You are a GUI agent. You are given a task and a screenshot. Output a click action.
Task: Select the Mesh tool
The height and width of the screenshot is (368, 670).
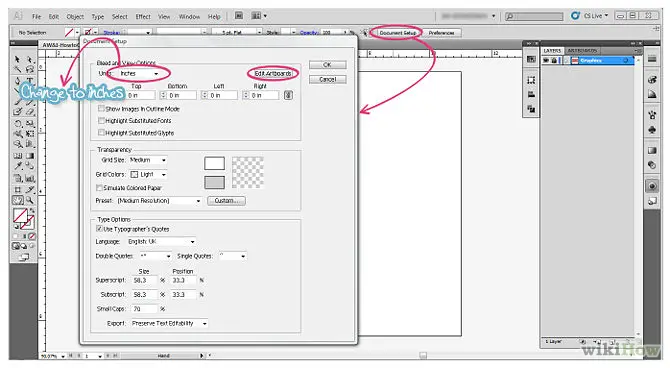(x=18, y=156)
